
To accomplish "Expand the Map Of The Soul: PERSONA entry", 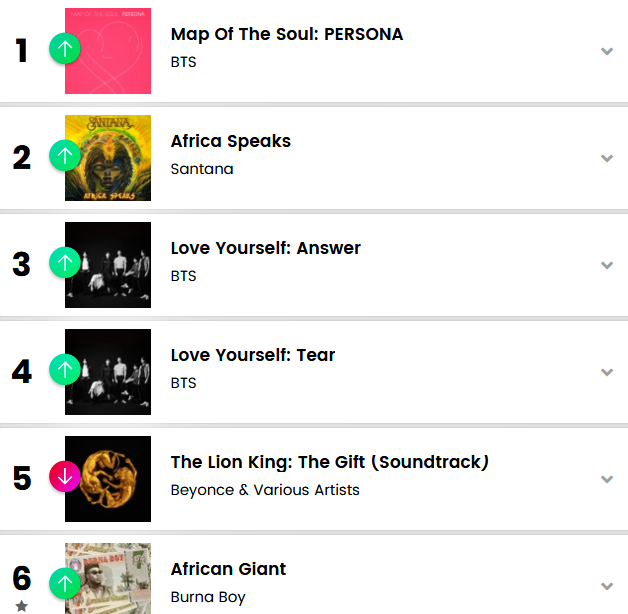I will click(x=606, y=51).
